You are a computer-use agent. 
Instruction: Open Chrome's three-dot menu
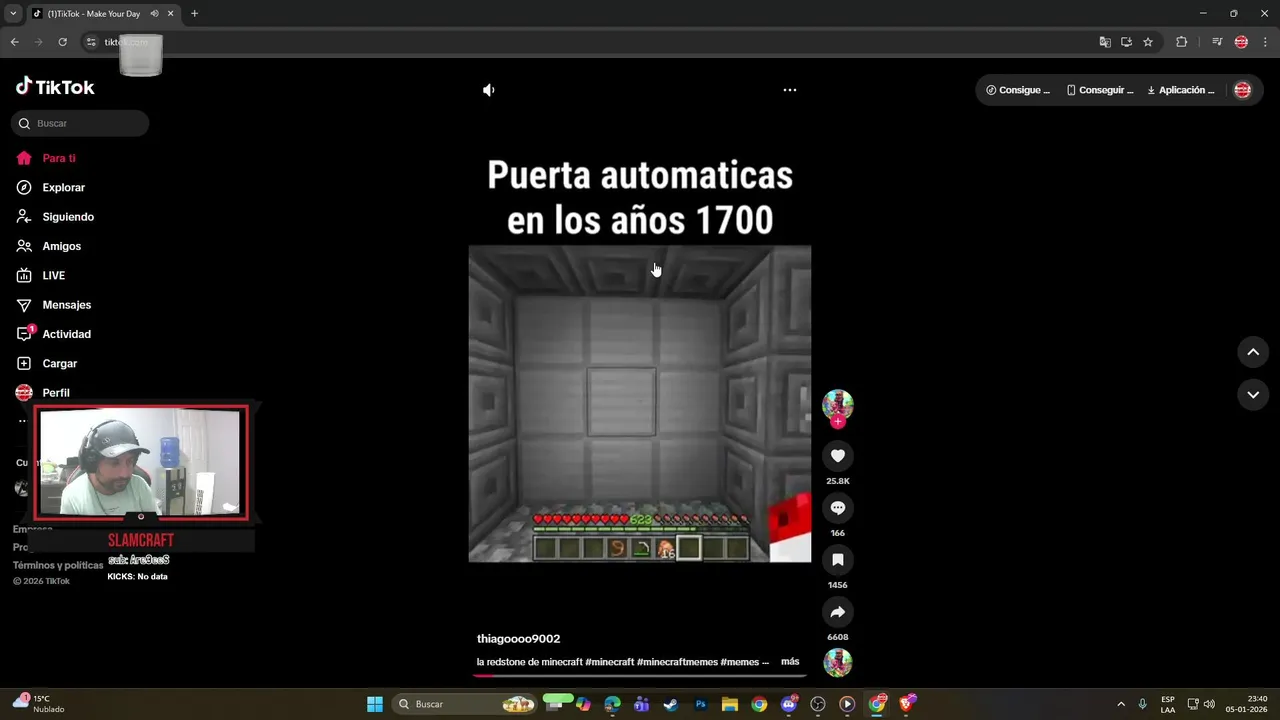pos(1266,42)
